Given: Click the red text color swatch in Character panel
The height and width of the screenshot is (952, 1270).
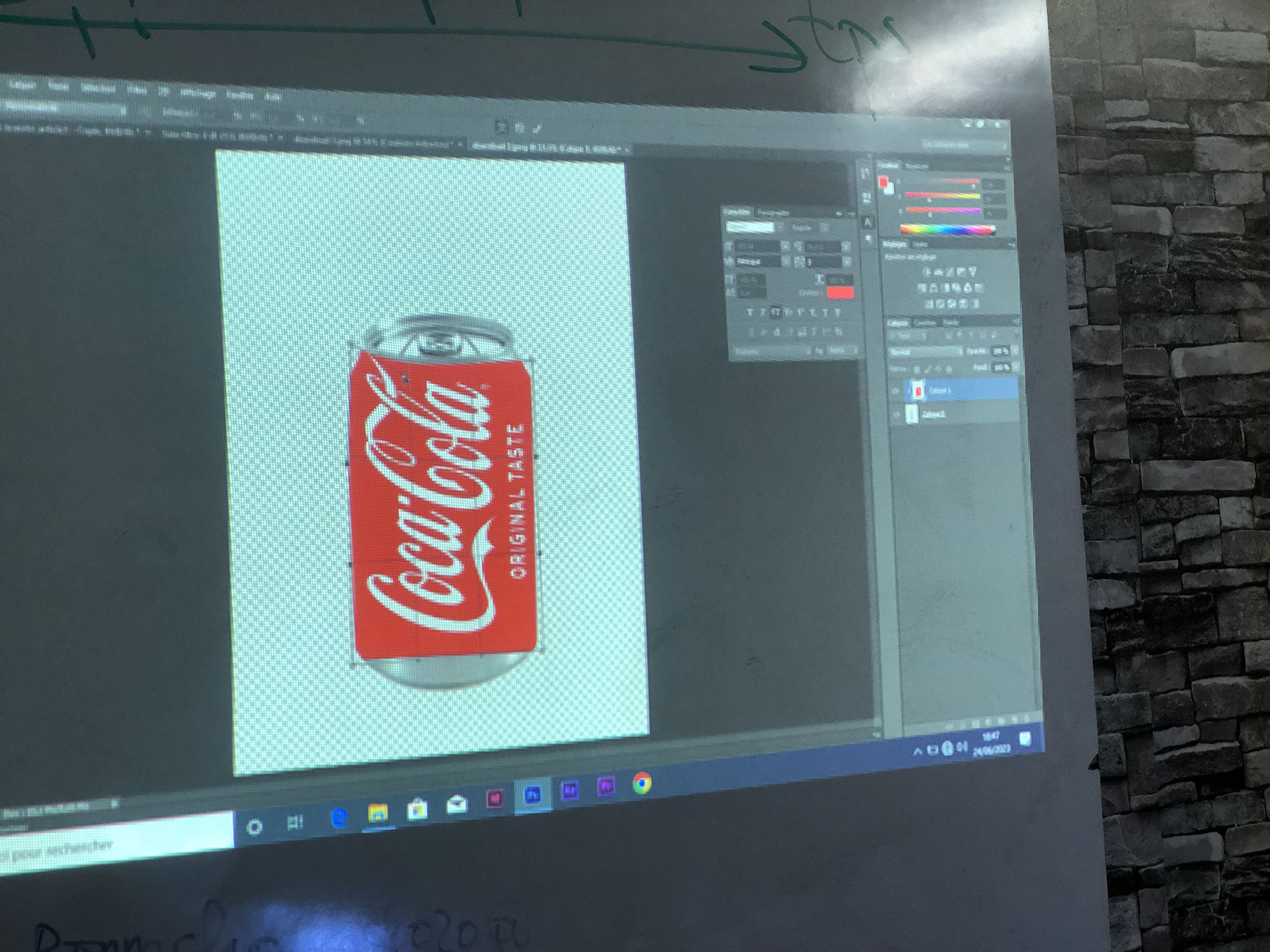Looking at the screenshot, I should click(x=840, y=293).
